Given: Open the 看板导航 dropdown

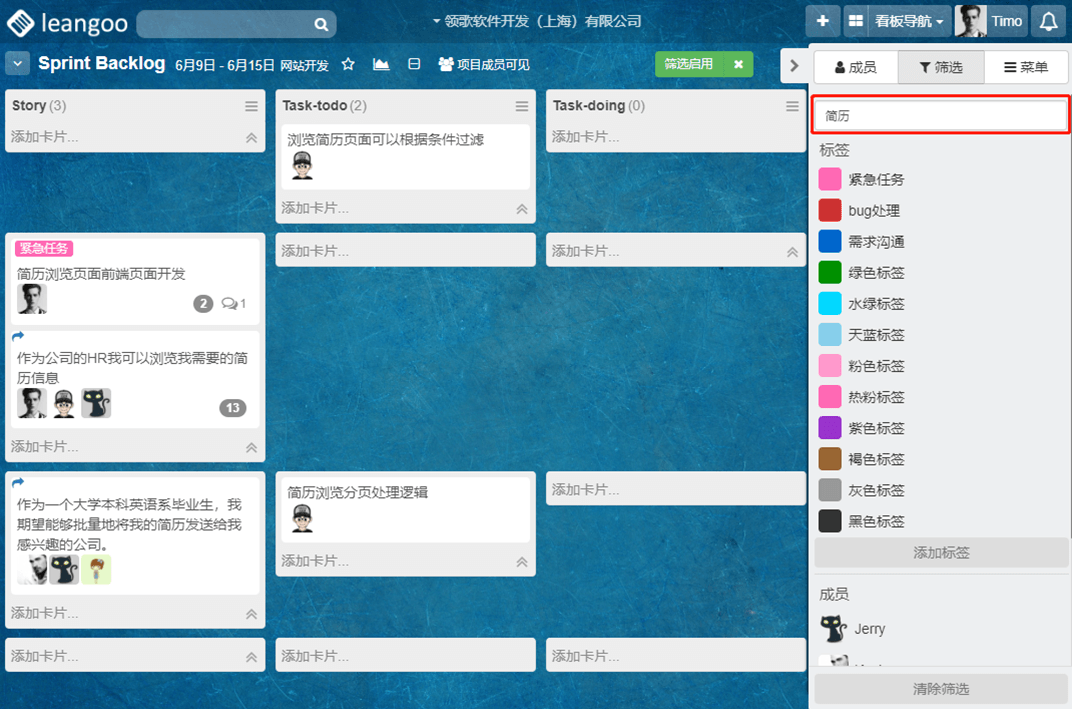Looking at the screenshot, I should [x=895, y=21].
